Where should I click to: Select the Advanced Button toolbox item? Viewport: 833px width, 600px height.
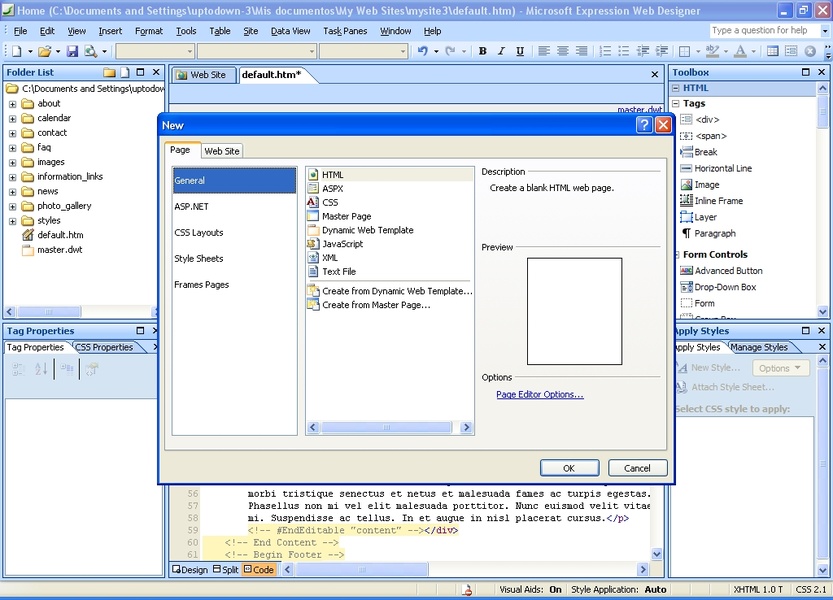click(728, 271)
